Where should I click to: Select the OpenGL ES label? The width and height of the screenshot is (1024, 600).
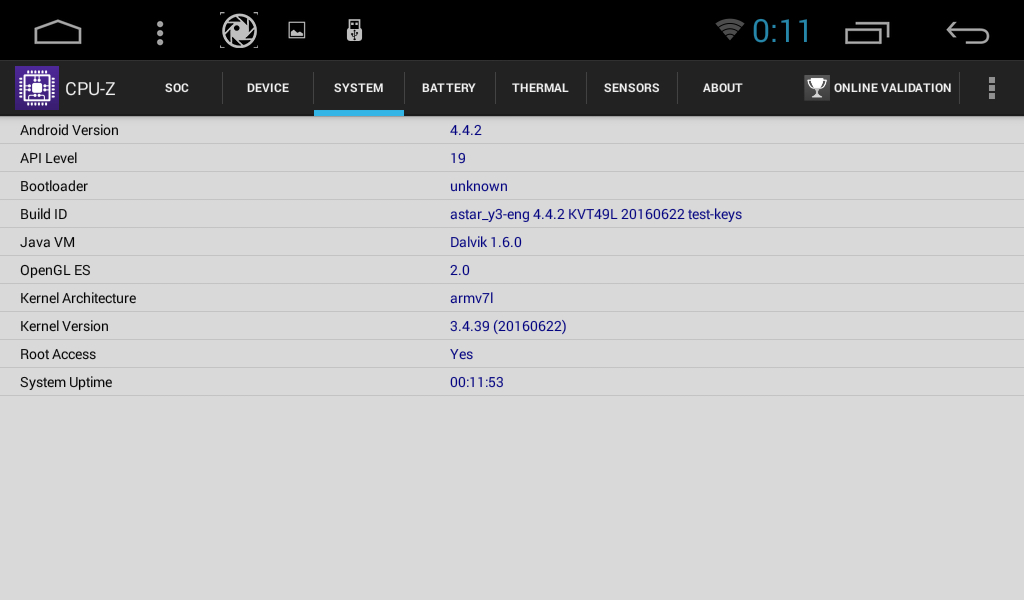55,270
